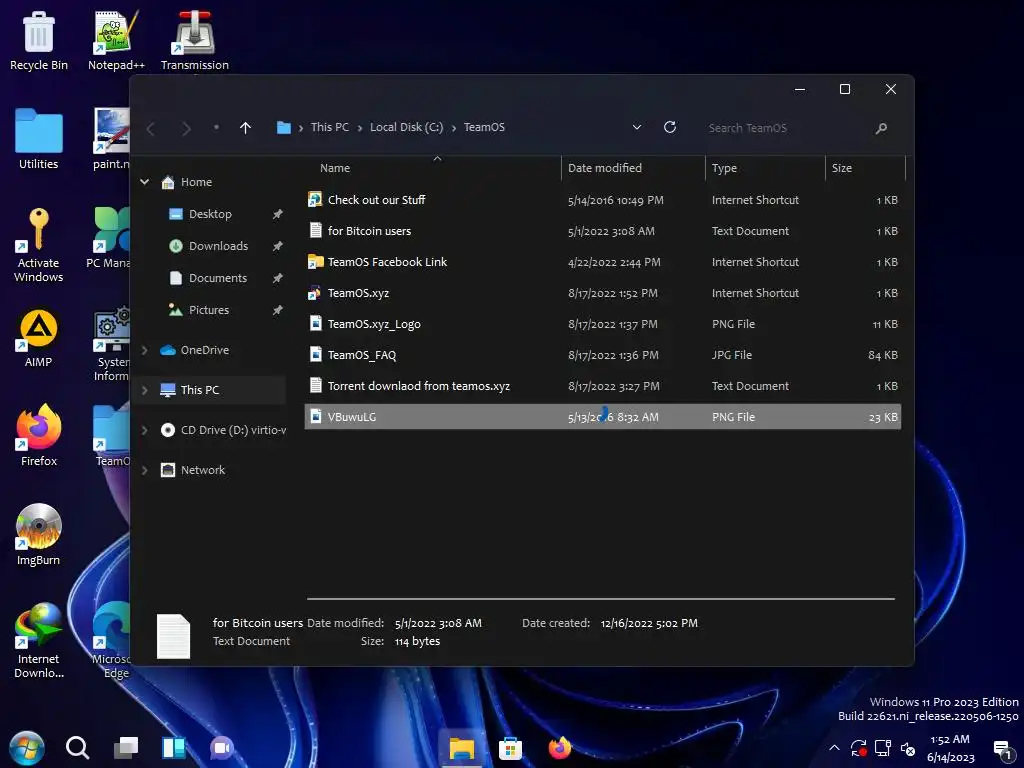Show hidden system tray icons
This screenshot has width=1024, height=768.
click(834, 748)
